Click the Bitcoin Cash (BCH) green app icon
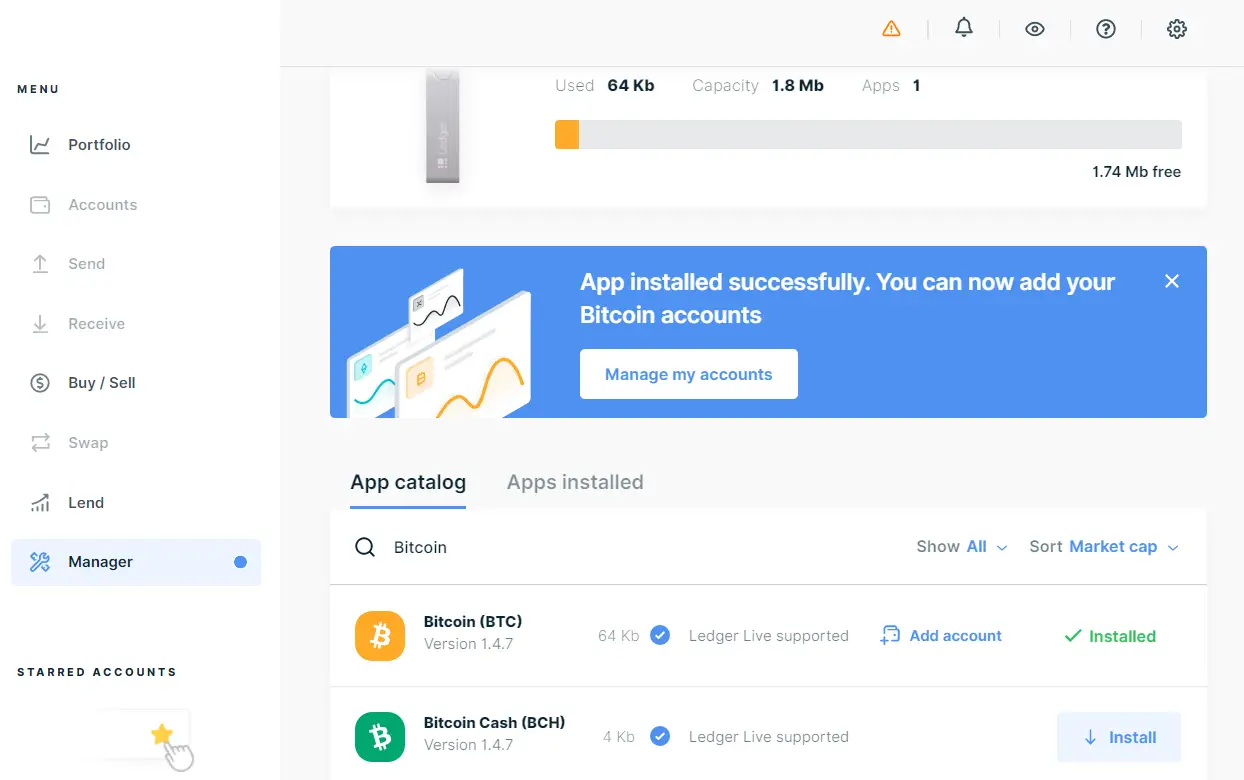Image resolution: width=1244 pixels, height=780 pixels. 380,737
